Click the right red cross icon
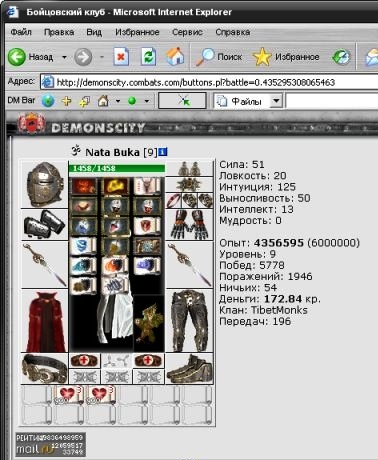The width and height of the screenshot is (378, 460). [x=149, y=361]
